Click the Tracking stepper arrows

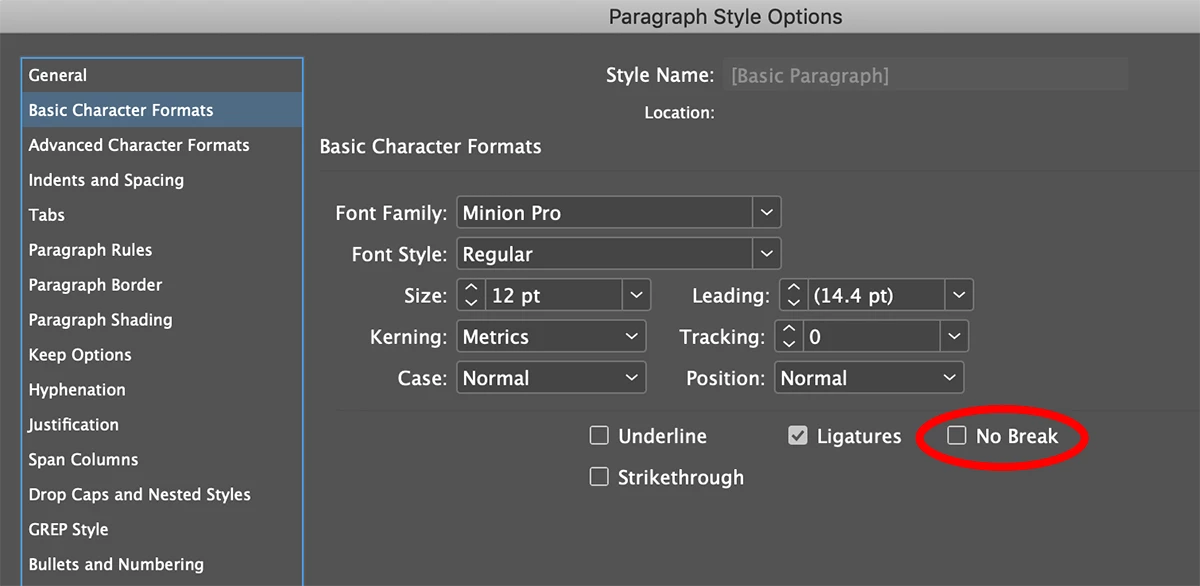click(789, 337)
